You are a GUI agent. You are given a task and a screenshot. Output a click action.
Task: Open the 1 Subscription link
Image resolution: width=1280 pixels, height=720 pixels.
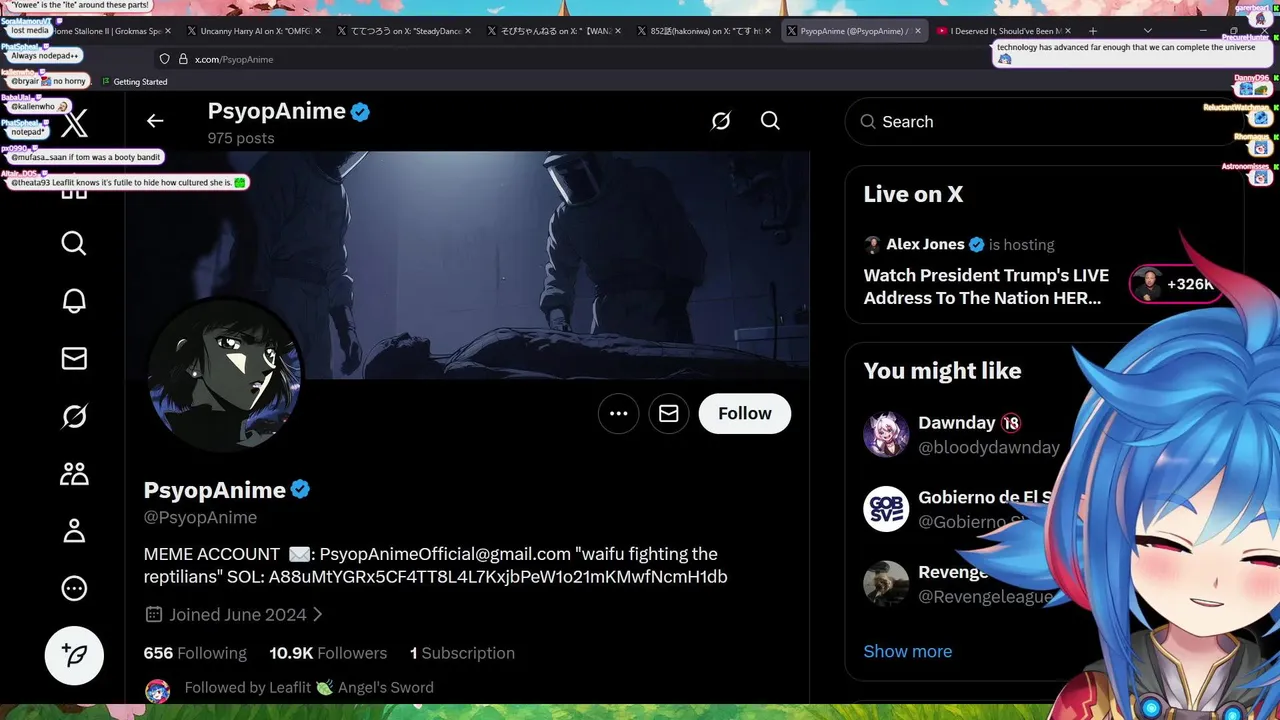tap(462, 653)
